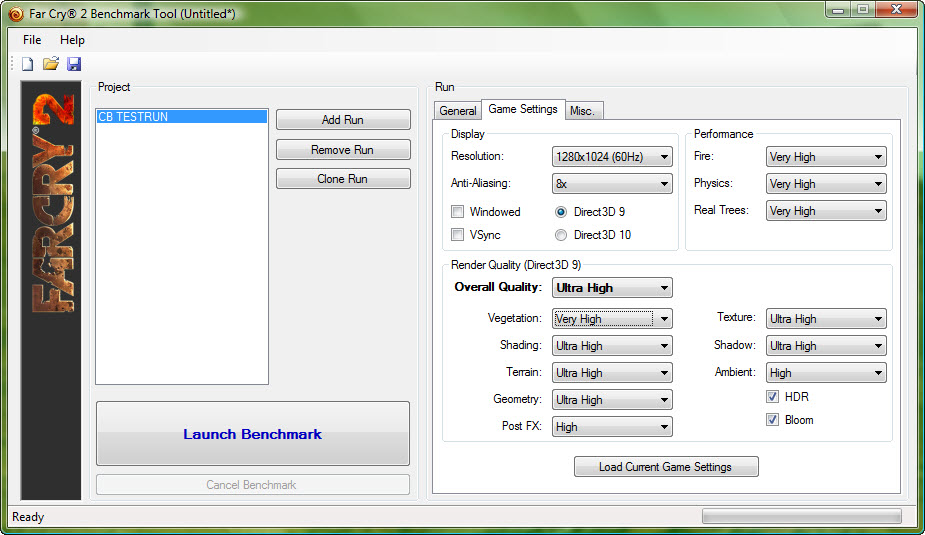
Task: Click Load Current Game Settings button
Action: 666,467
